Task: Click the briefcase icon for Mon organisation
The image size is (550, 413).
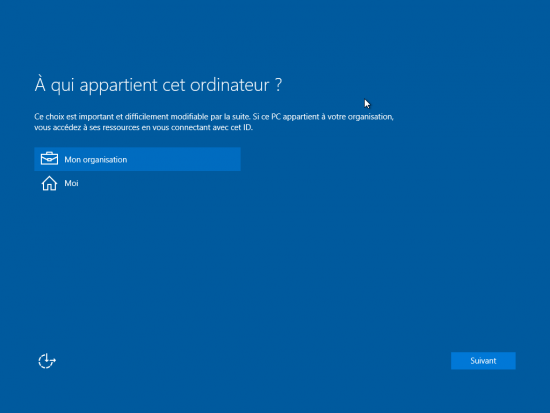Action: click(49, 159)
